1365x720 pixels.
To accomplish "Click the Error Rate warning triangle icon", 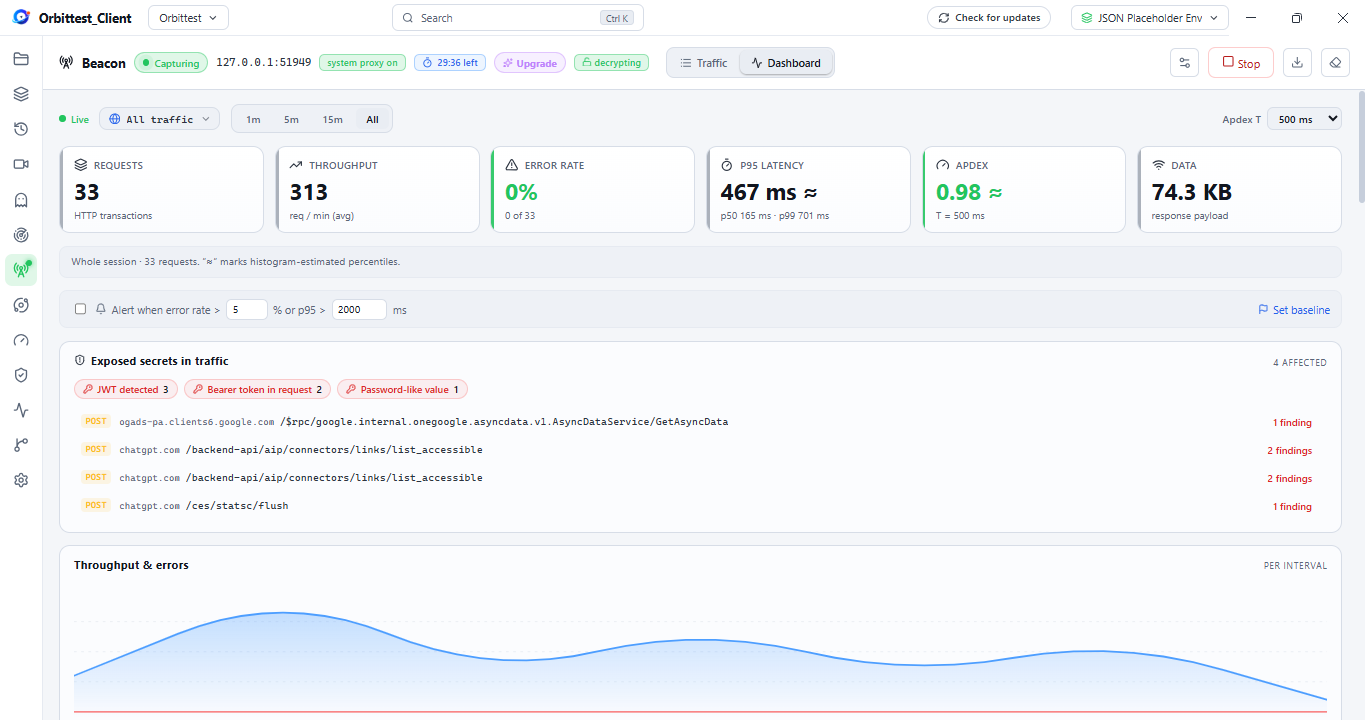I will pyautogui.click(x=512, y=165).
